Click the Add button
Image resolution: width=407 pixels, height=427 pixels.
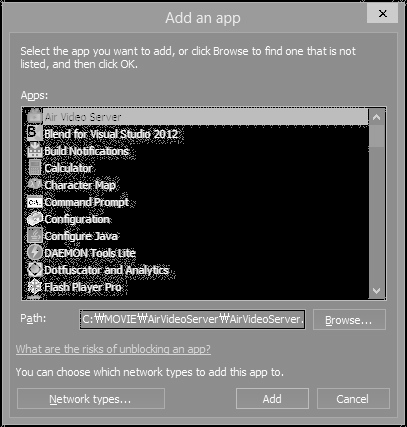272,399
